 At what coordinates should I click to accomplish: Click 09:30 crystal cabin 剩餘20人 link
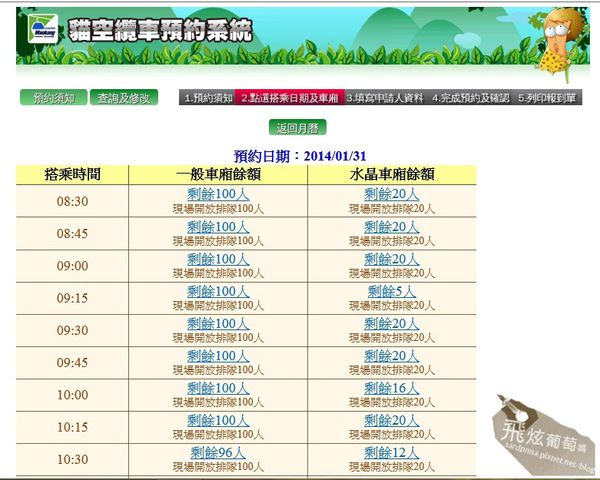coord(391,324)
